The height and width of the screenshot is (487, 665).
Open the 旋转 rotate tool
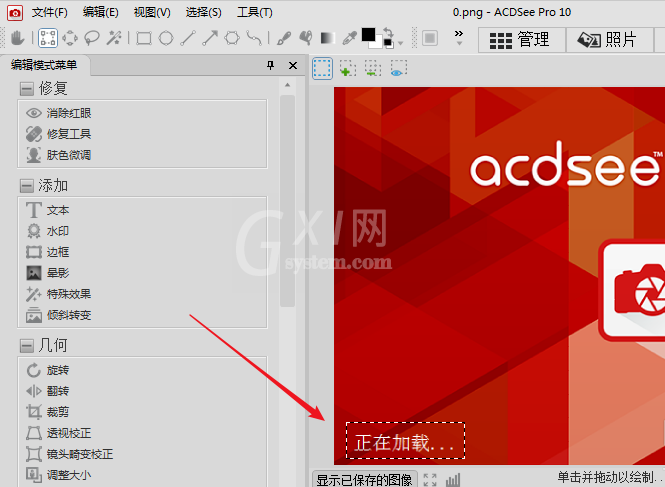tap(48, 370)
